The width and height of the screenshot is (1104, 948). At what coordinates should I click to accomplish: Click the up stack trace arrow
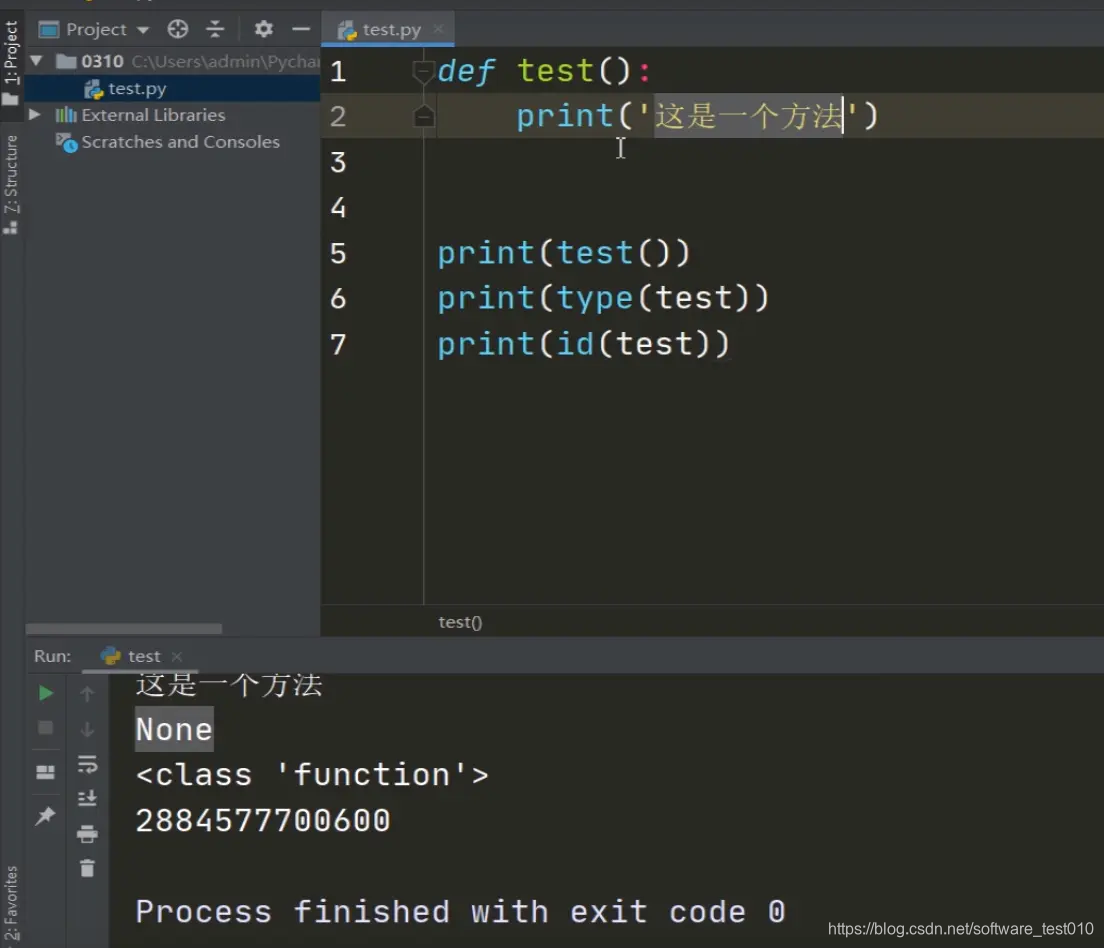(87, 694)
